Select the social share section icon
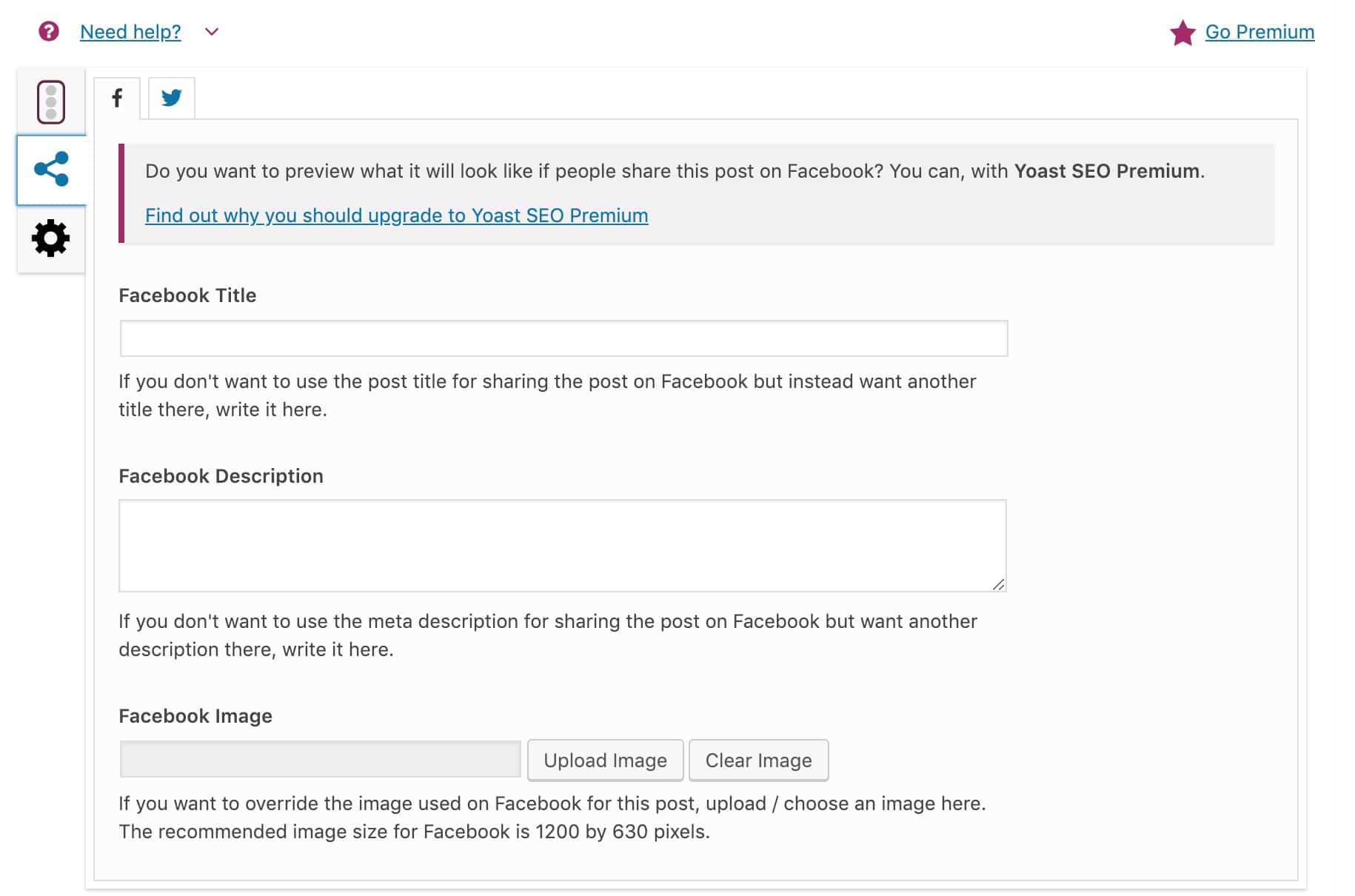 pyautogui.click(x=51, y=170)
